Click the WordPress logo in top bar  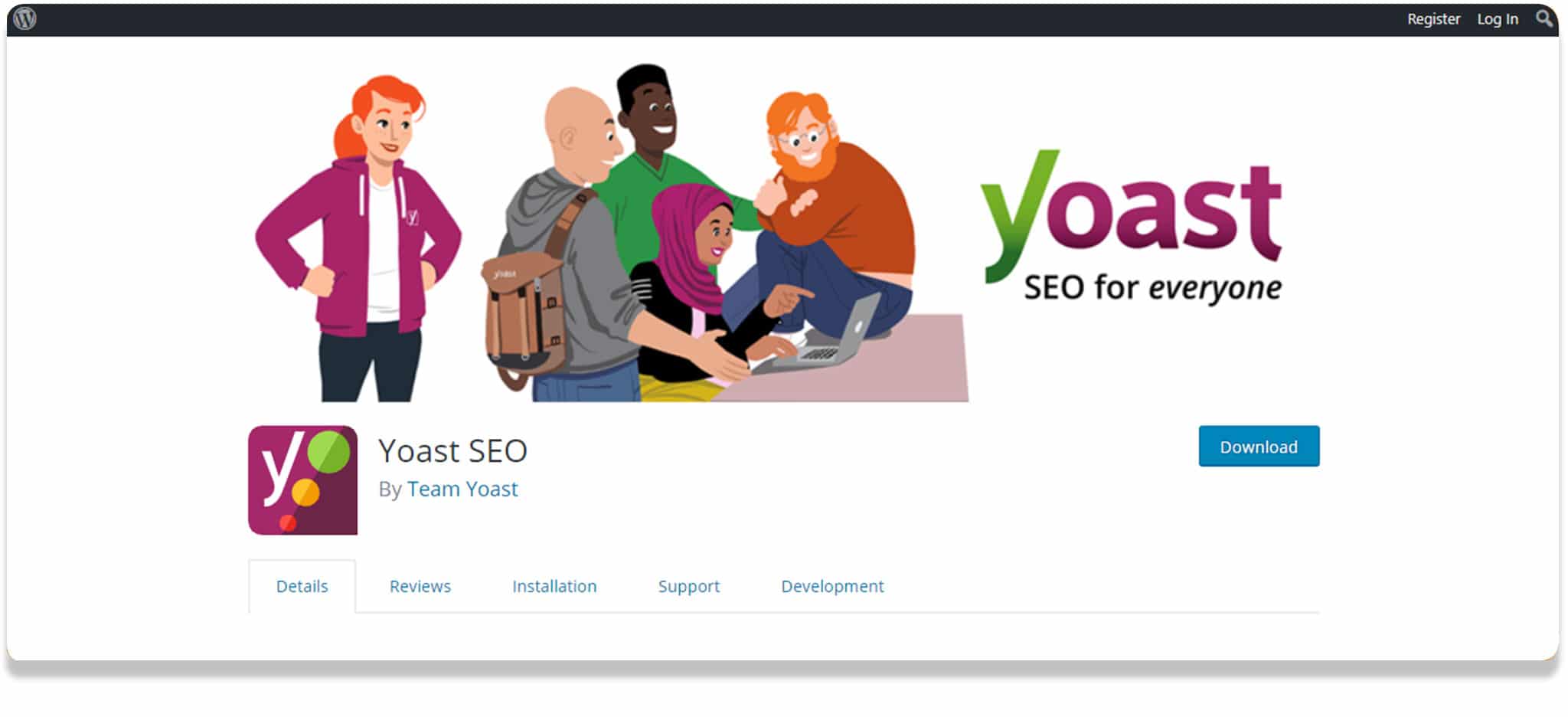click(x=25, y=18)
